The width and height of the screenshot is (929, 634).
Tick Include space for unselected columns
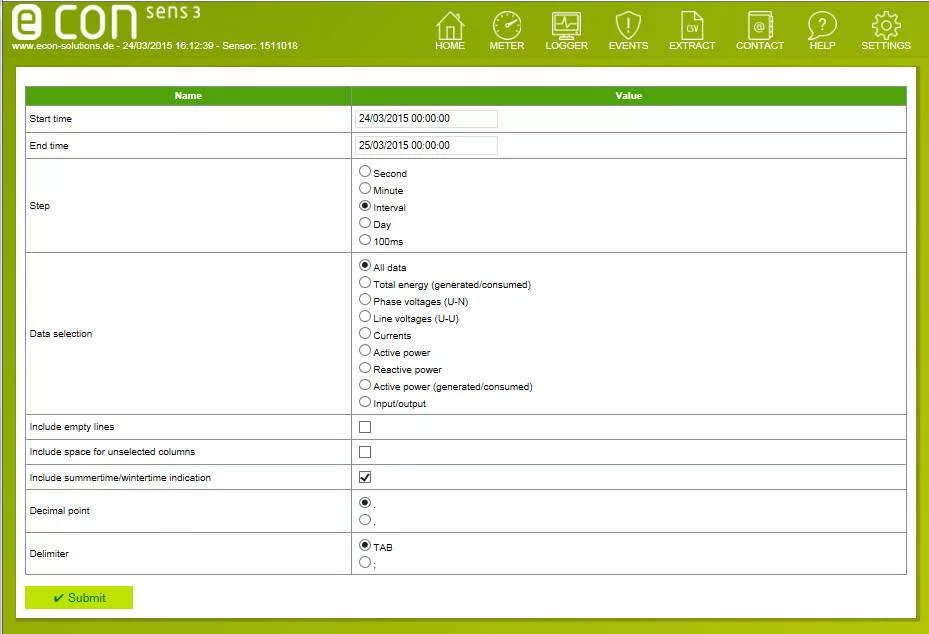365,452
